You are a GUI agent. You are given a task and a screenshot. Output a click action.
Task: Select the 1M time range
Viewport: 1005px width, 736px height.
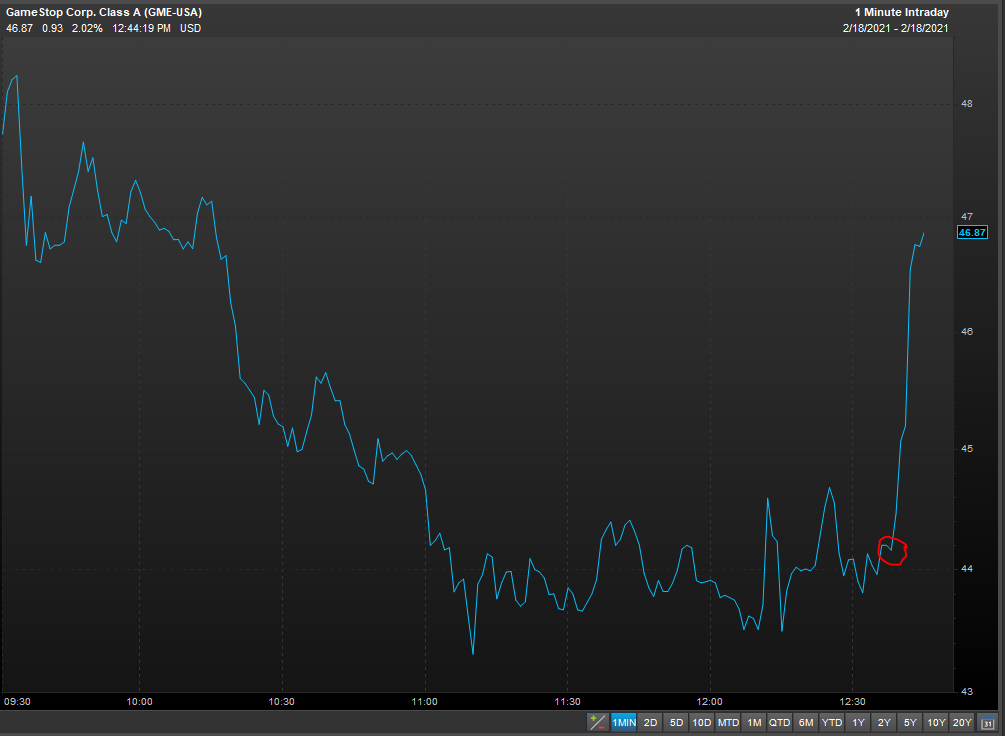click(x=754, y=722)
